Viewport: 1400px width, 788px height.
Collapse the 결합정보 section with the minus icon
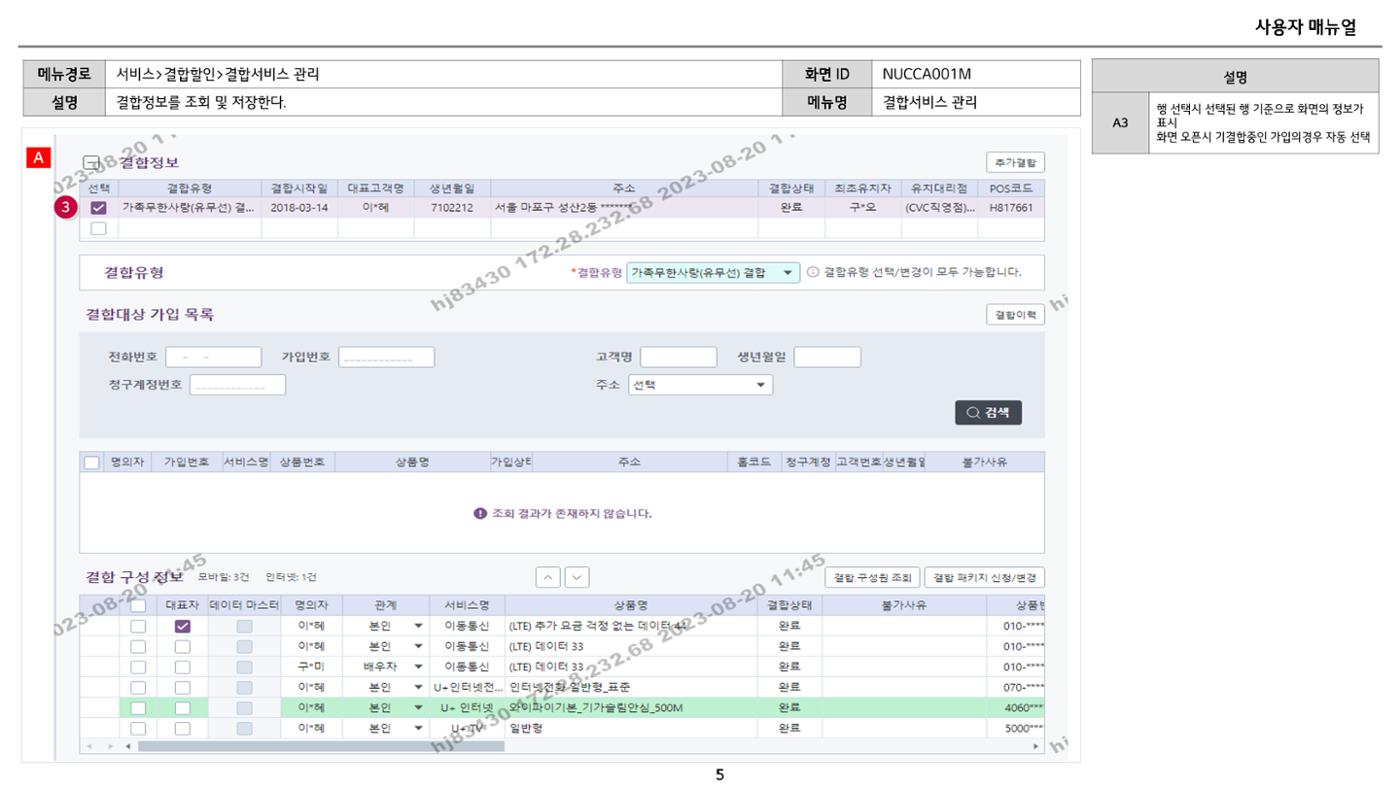(x=91, y=162)
